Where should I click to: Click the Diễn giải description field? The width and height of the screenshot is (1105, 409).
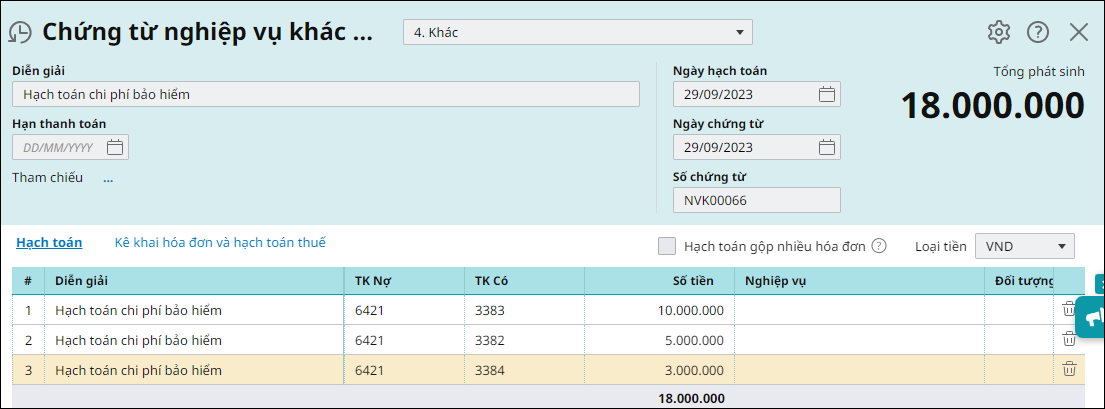[x=326, y=94]
